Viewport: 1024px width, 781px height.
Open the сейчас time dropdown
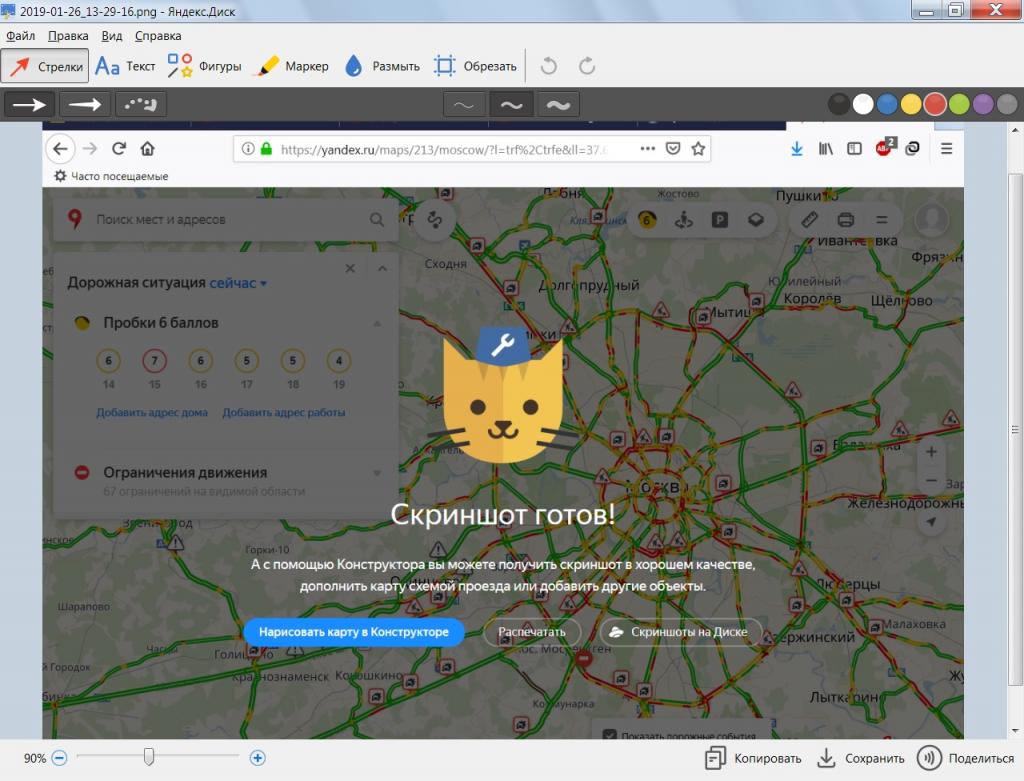[238, 283]
